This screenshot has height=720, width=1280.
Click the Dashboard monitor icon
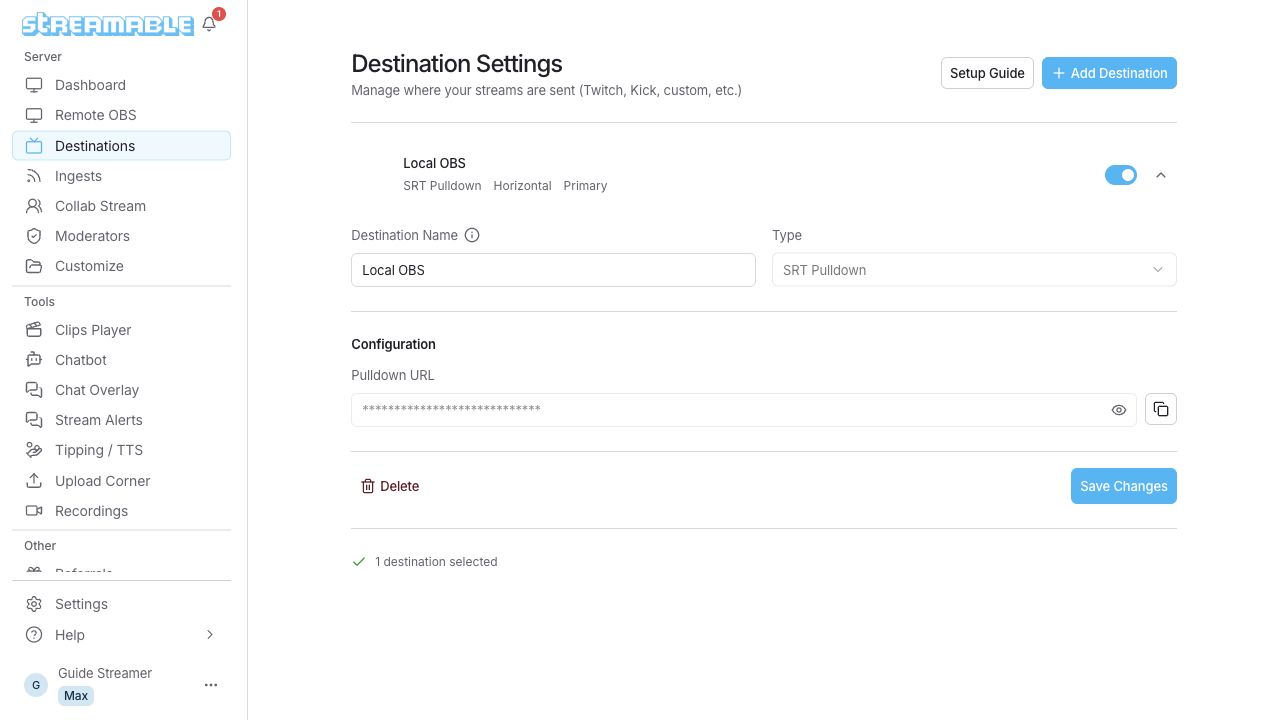(34, 85)
